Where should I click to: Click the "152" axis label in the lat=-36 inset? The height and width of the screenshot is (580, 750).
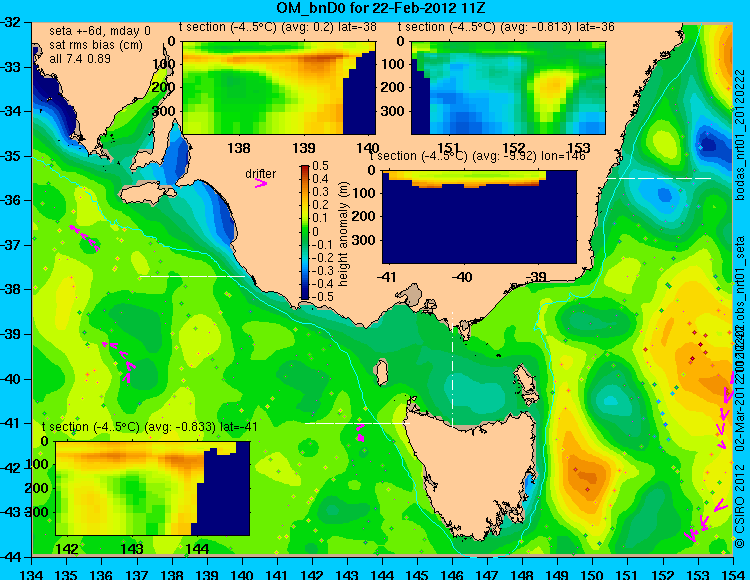(x=514, y=148)
